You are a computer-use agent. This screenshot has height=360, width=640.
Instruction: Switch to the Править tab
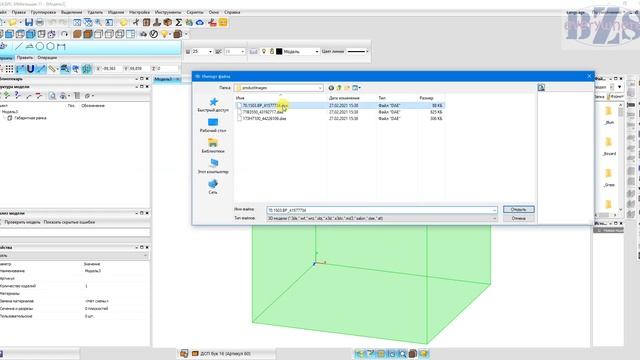point(25,58)
